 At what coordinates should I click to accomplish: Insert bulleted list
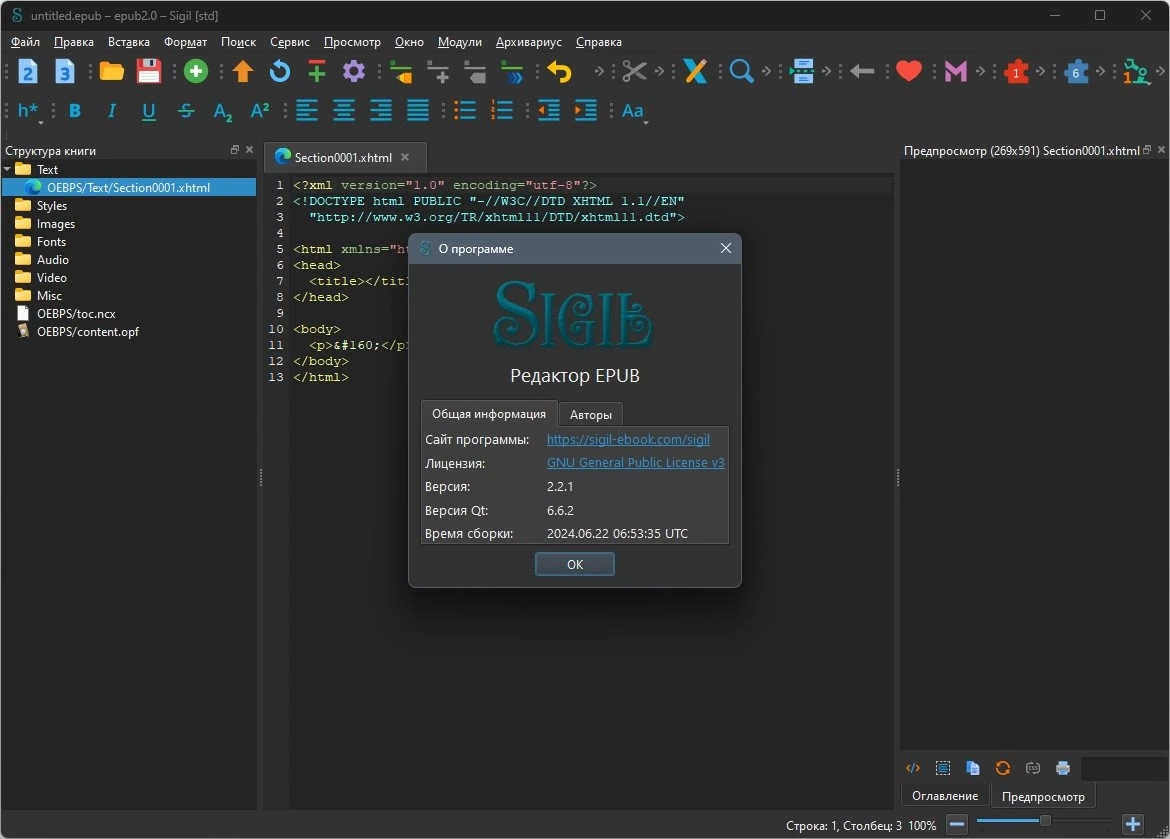click(x=465, y=111)
